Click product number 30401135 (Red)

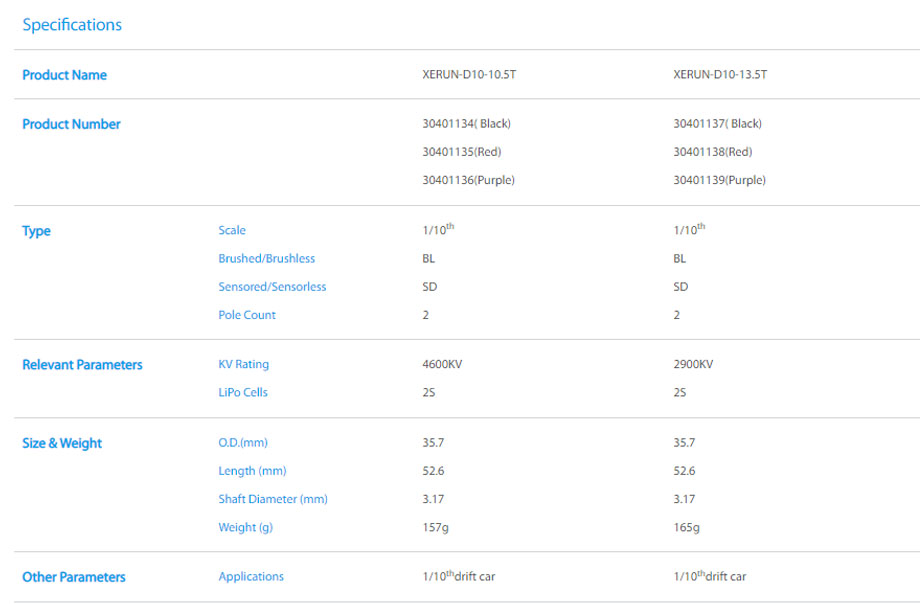click(x=461, y=152)
